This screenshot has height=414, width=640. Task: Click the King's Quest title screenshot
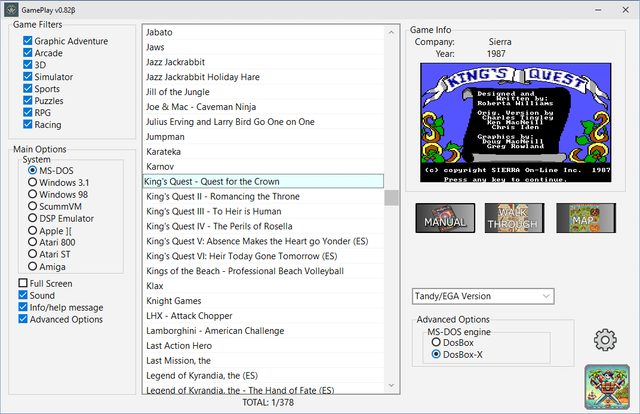516,122
